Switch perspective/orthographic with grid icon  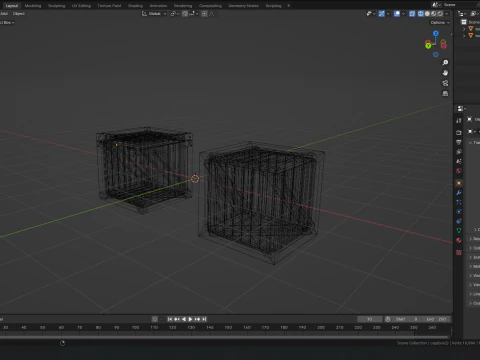pos(445,94)
